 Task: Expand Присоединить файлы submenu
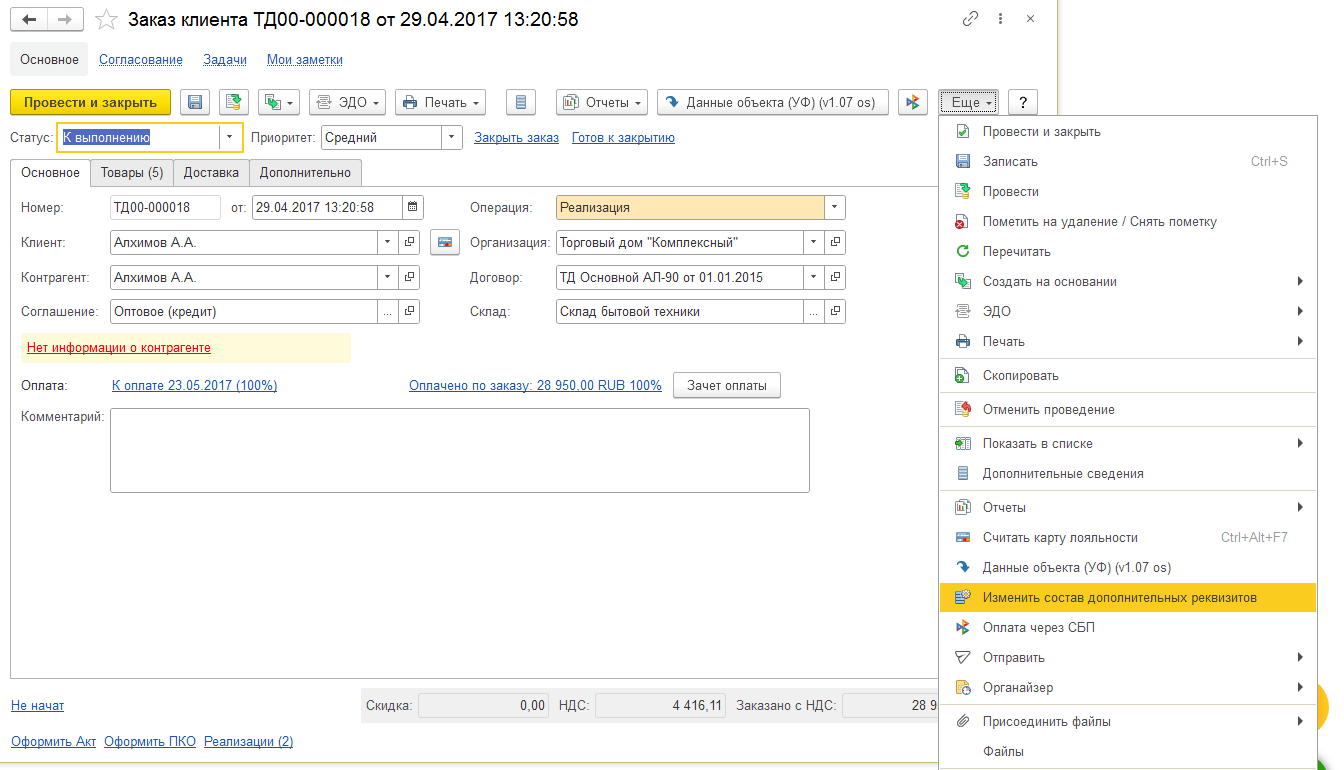(1128, 721)
